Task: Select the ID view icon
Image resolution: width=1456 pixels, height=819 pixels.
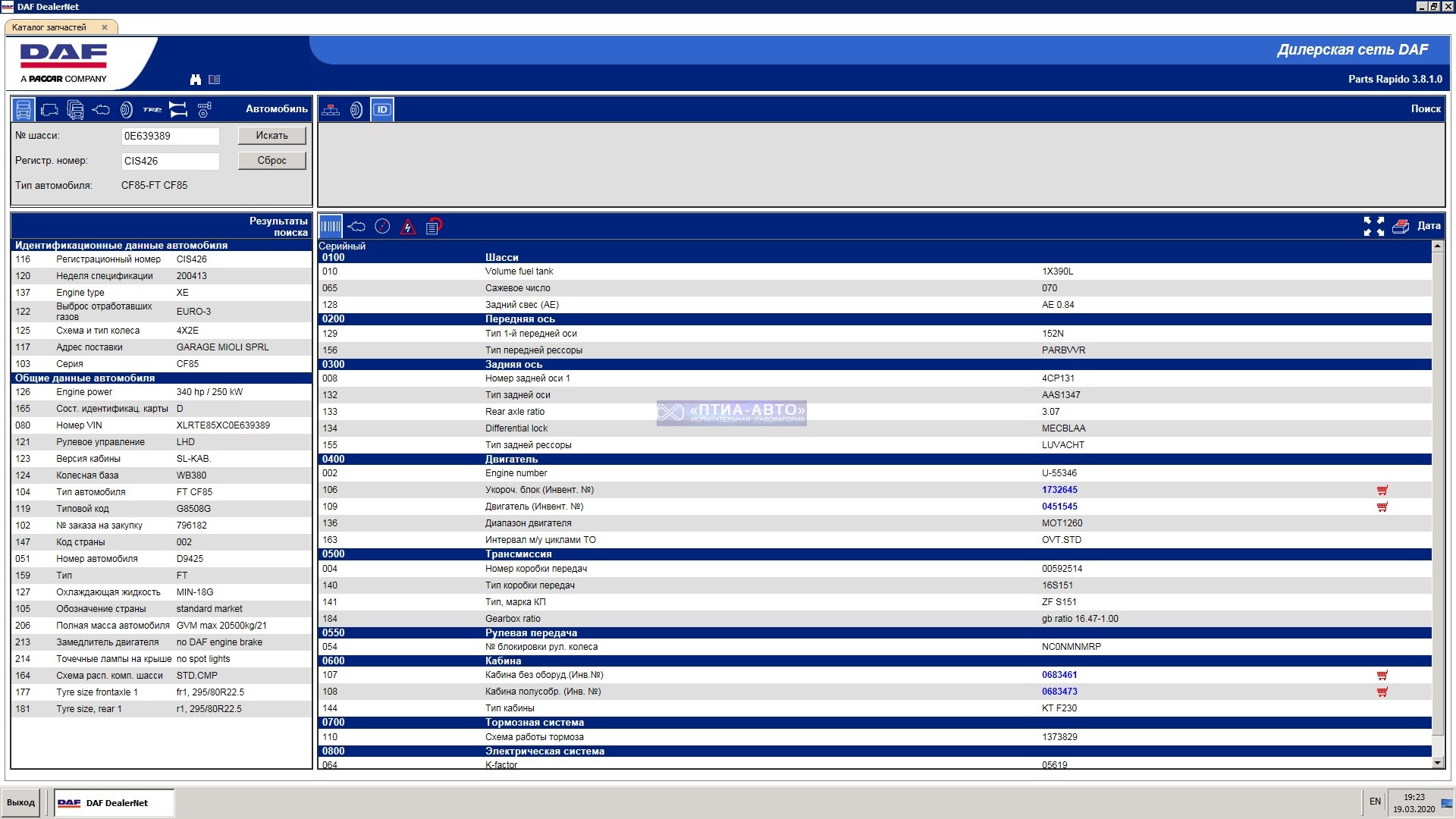Action: 382,110
